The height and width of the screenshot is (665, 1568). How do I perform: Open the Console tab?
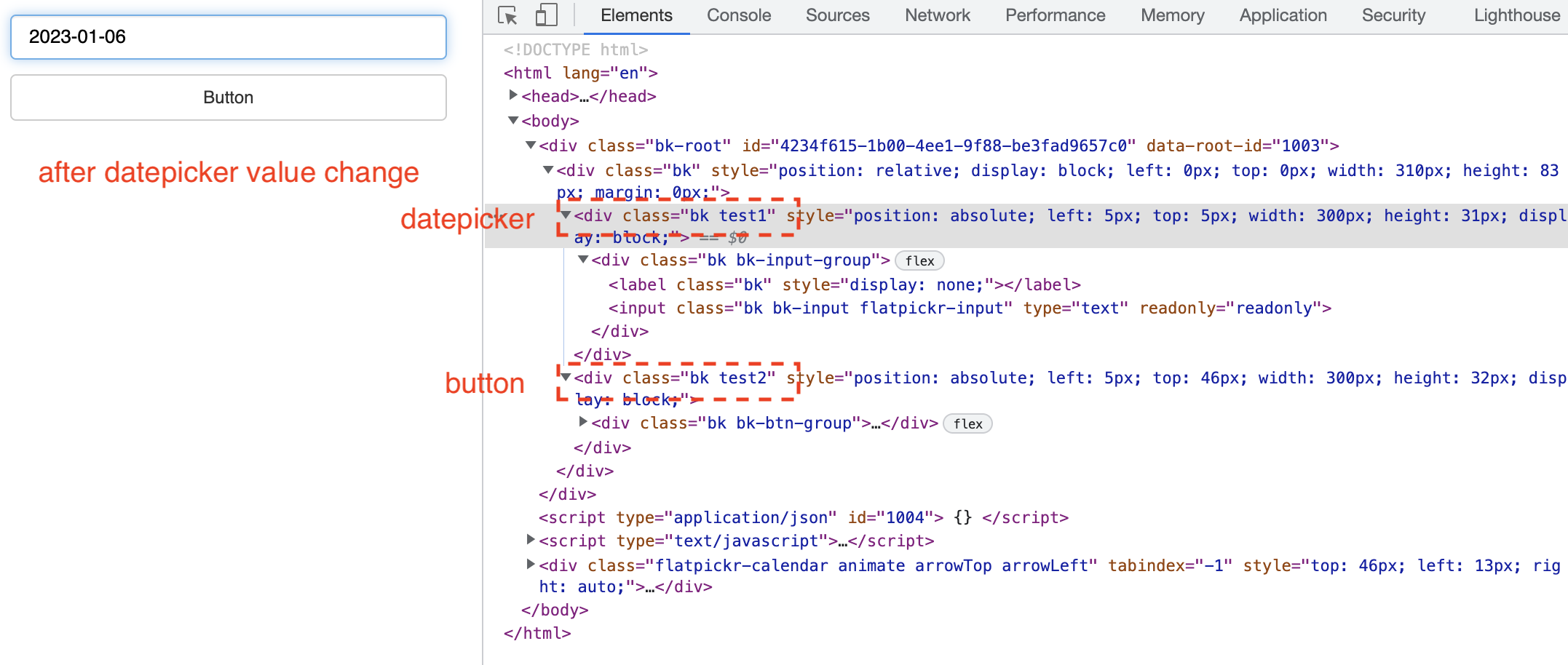point(739,15)
